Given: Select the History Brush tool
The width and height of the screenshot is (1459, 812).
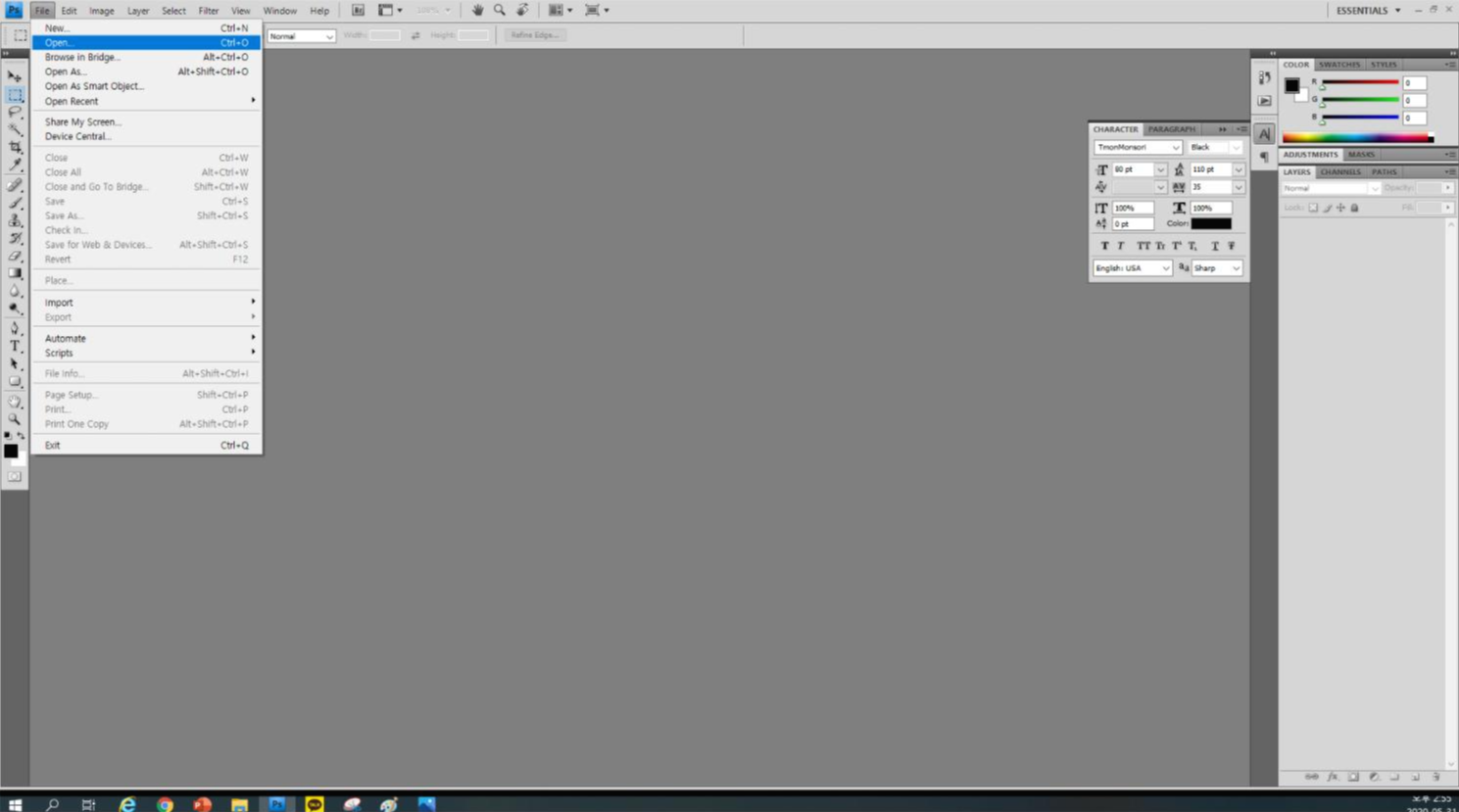Looking at the screenshot, I should (x=15, y=238).
